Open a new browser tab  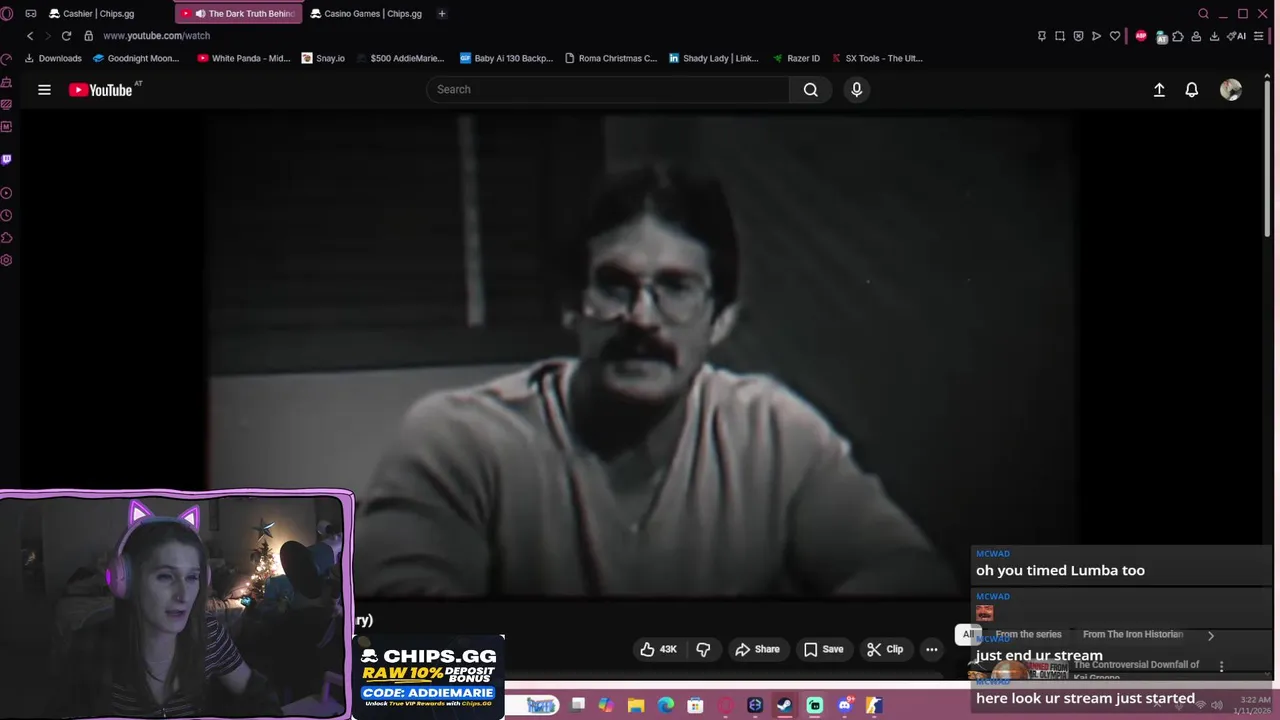pos(441,14)
